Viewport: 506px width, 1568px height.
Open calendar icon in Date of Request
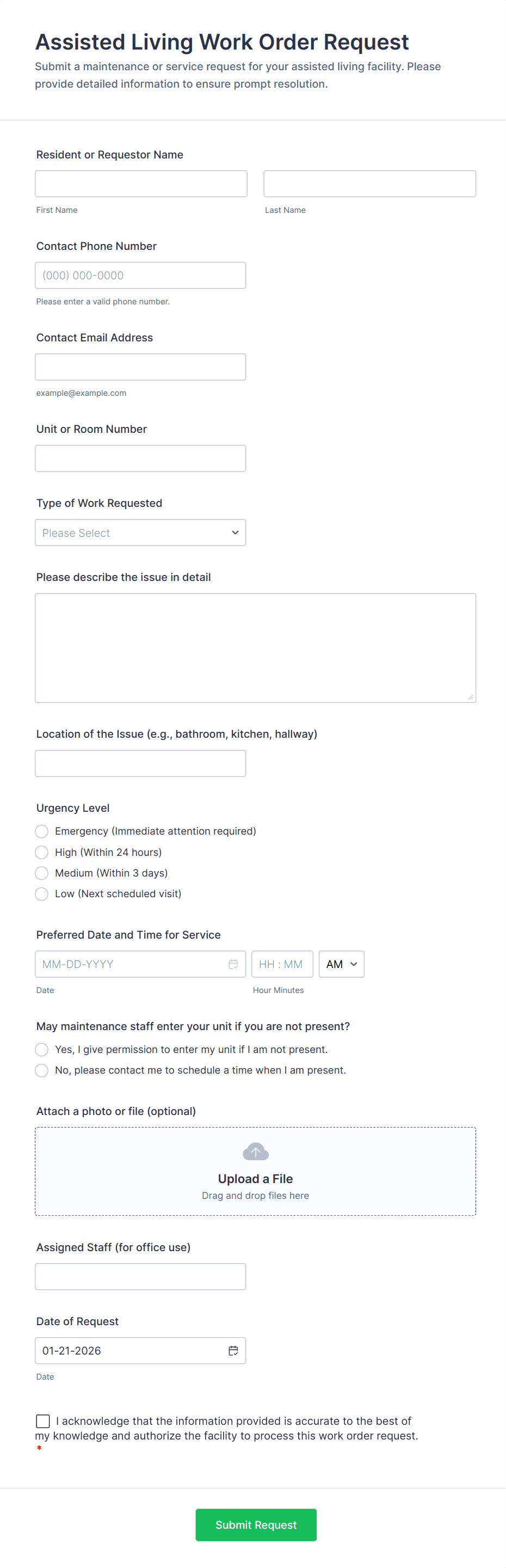click(x=233, y=1351)
